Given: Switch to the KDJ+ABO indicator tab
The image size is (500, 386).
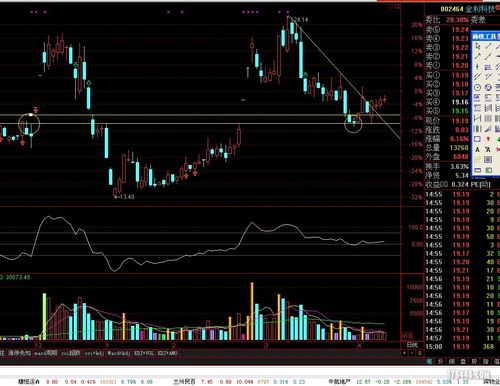Looking at the screenshot, I should [168, 353].
